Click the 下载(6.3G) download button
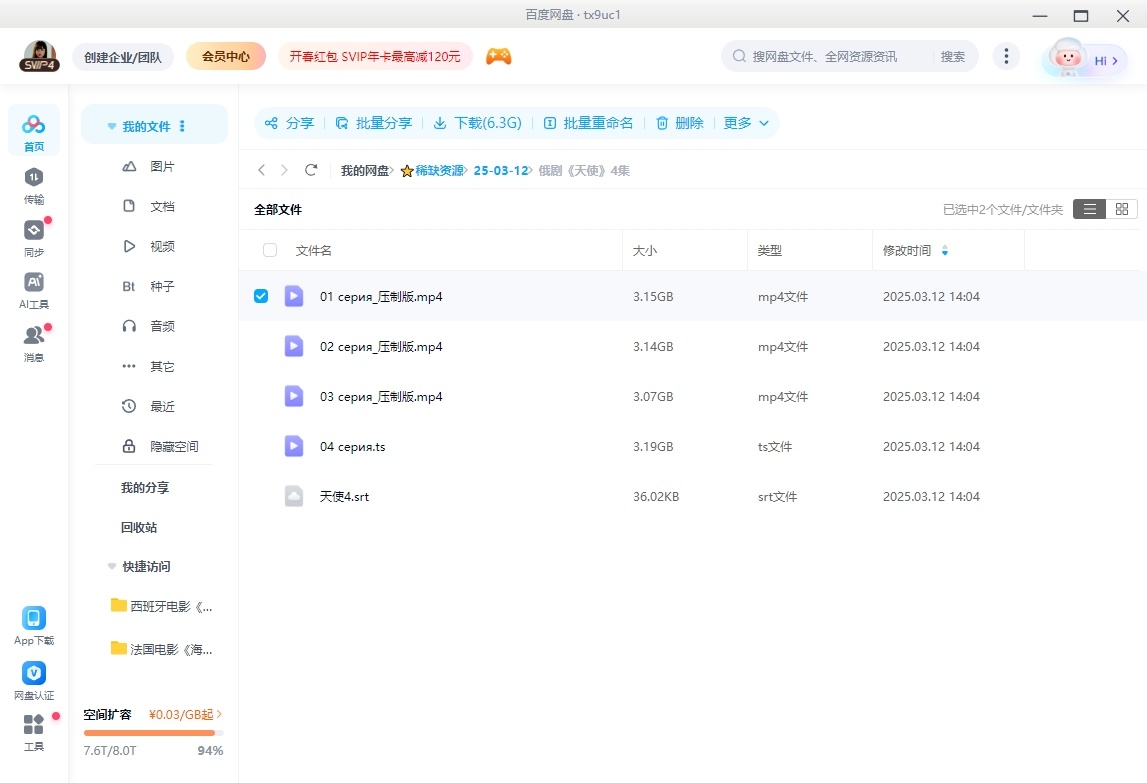The width and height of the screenshot is (1147, 783). coord(477,122)
